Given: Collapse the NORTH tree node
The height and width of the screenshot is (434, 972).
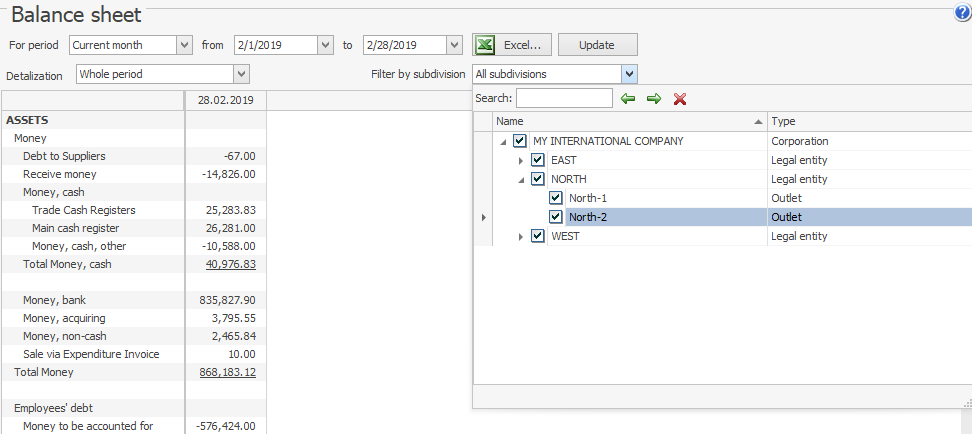Looking at the screenshot, I should click(520, 179).
